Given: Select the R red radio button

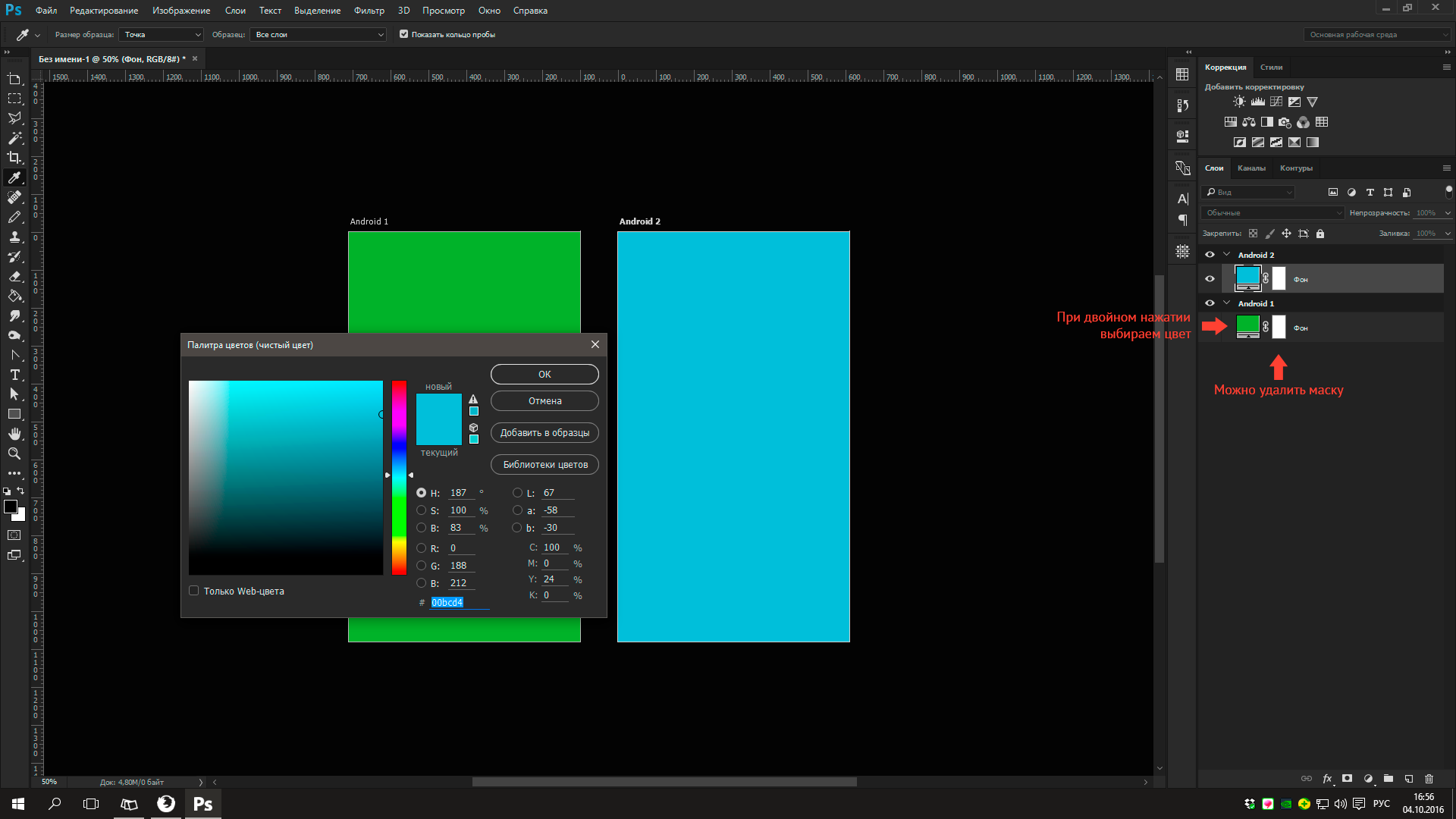Looking at the screenshot, I should (422, 548).
